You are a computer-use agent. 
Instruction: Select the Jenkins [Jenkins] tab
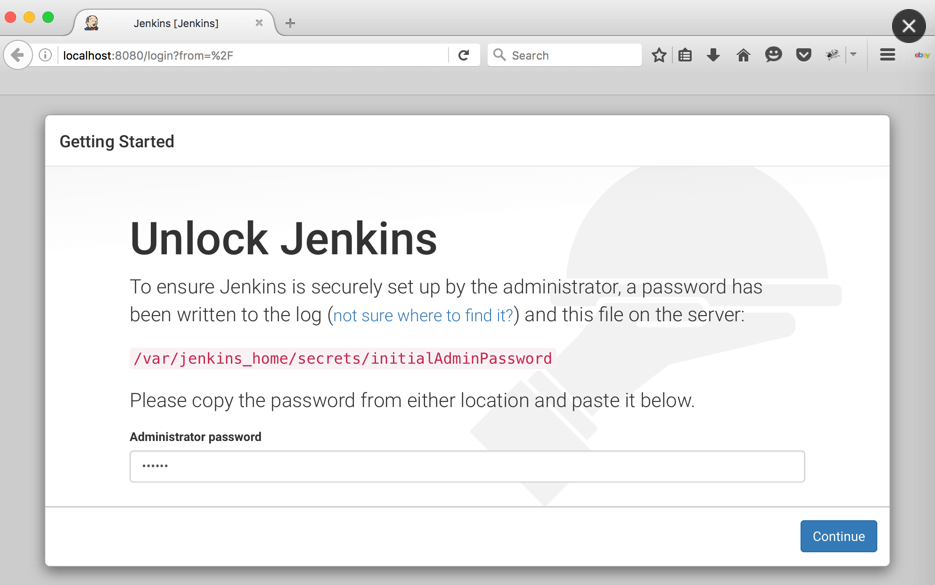[175, 23]
